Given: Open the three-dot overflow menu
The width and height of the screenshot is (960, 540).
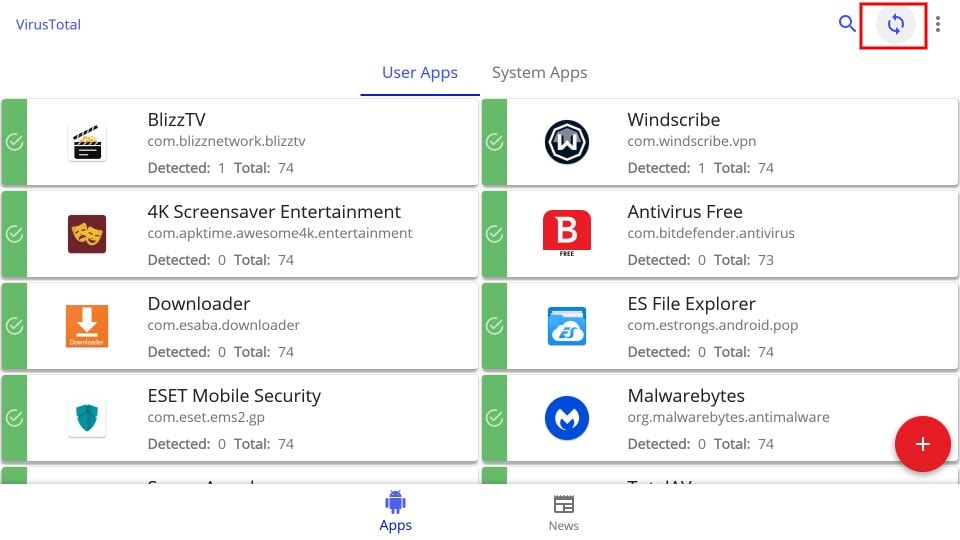Looking at the screenshot, I should 937,24.
